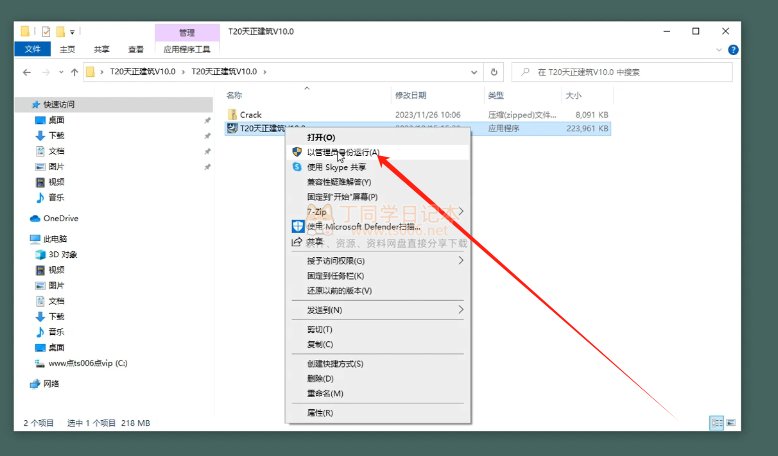Click the T20天正建筑 application file icon

[232, 129]
